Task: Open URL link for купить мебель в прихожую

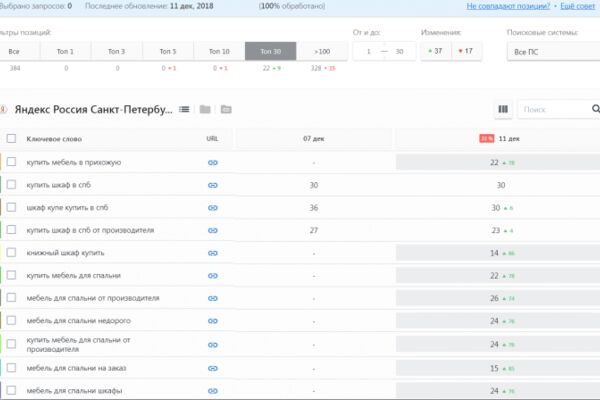Action: coord(213,163)
